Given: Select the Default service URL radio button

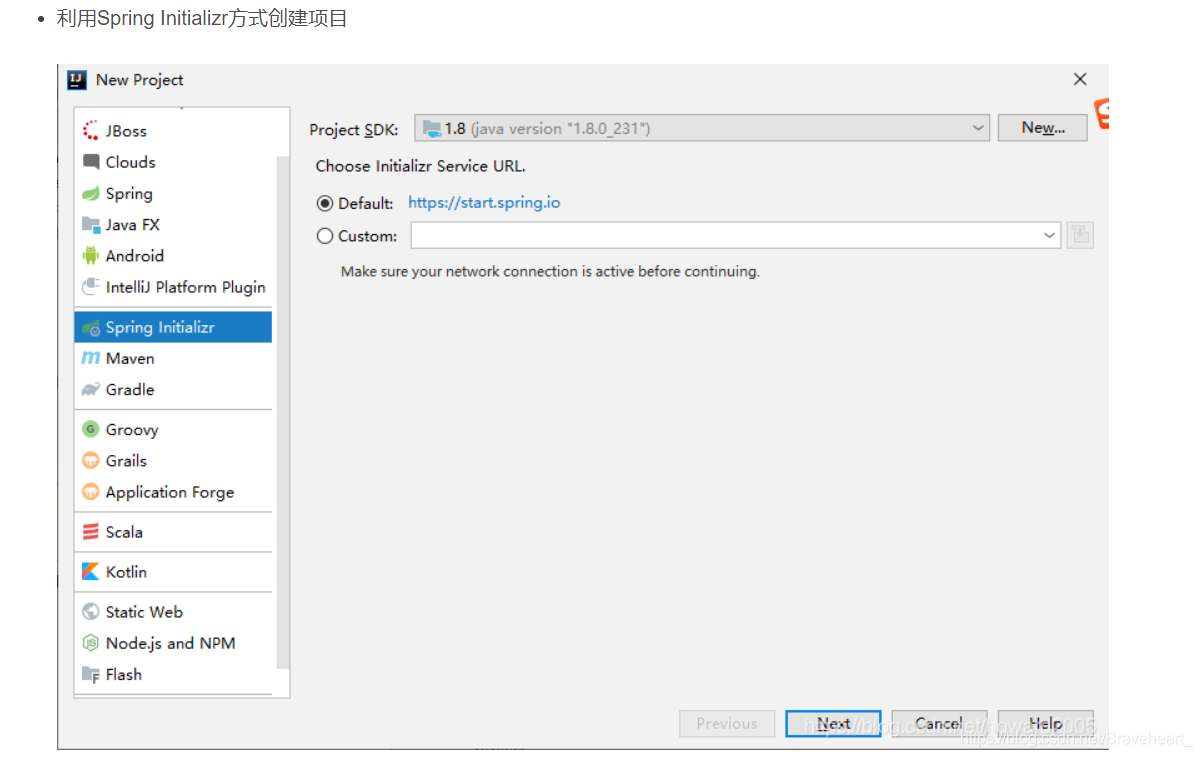Looking at the screenshot, I should 325,203.
